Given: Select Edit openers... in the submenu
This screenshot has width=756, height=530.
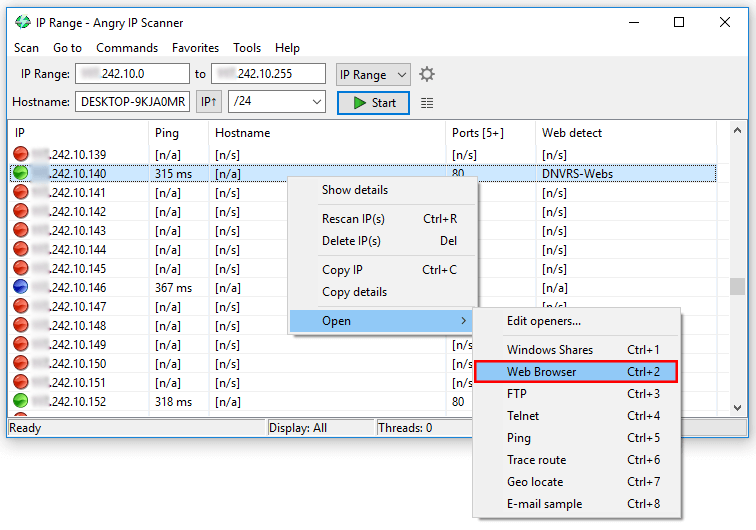Looking at the screenshot, I should [543, 321].
